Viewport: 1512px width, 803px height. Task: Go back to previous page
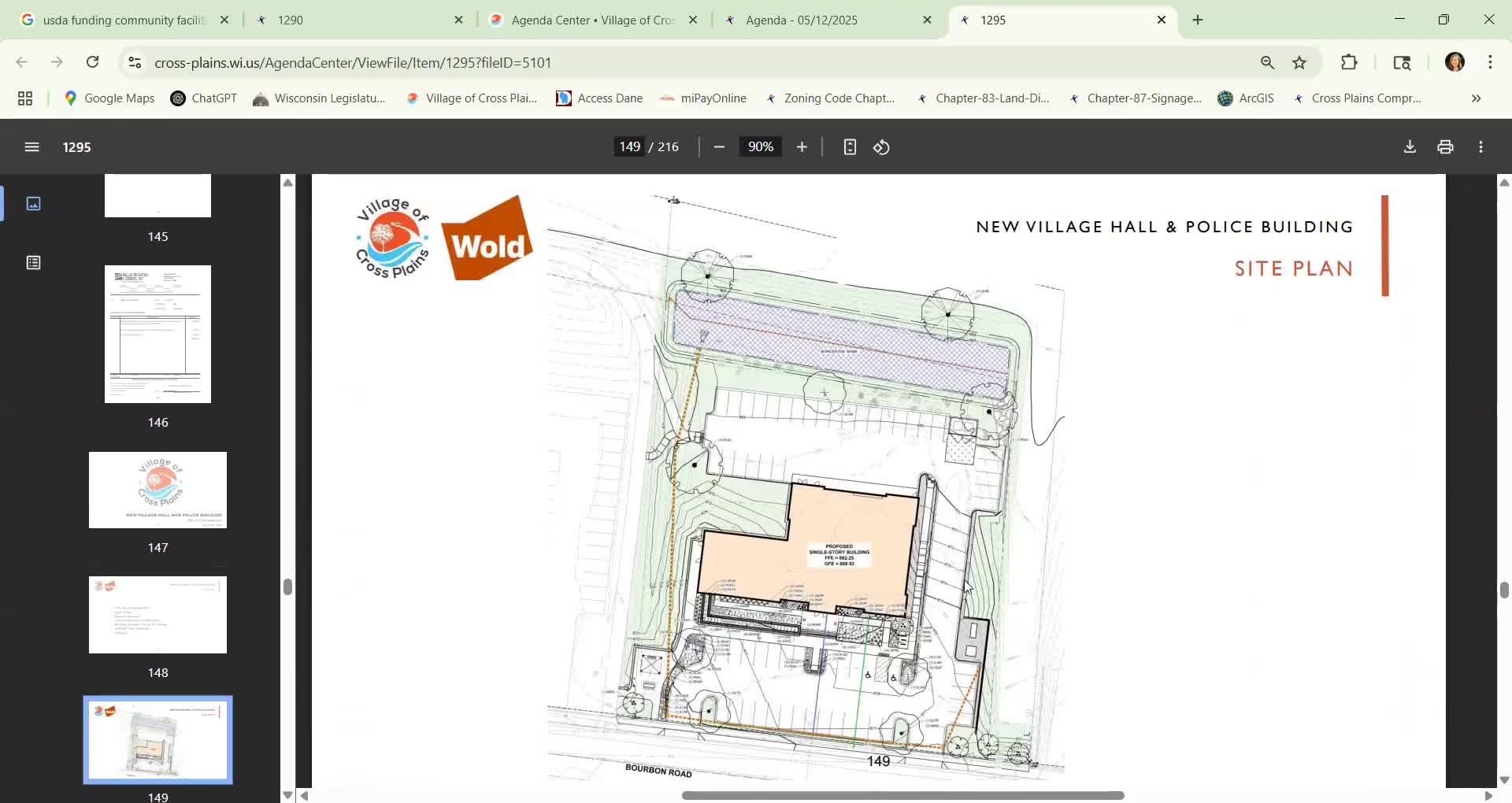(21, 62)
